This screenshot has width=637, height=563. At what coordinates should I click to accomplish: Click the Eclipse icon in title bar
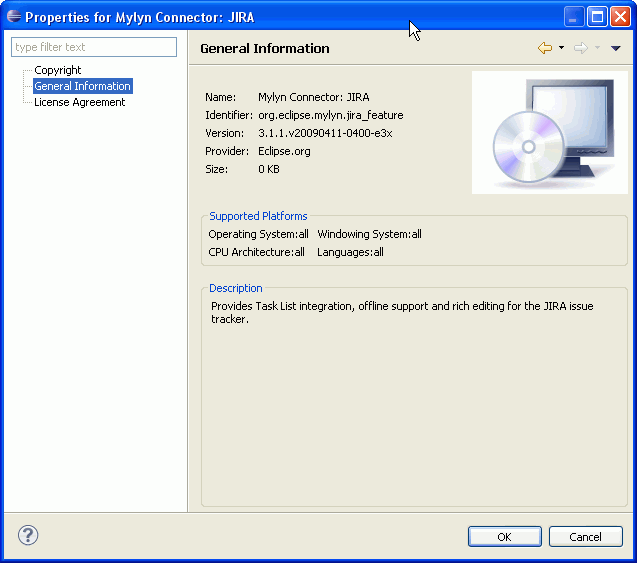13,16
